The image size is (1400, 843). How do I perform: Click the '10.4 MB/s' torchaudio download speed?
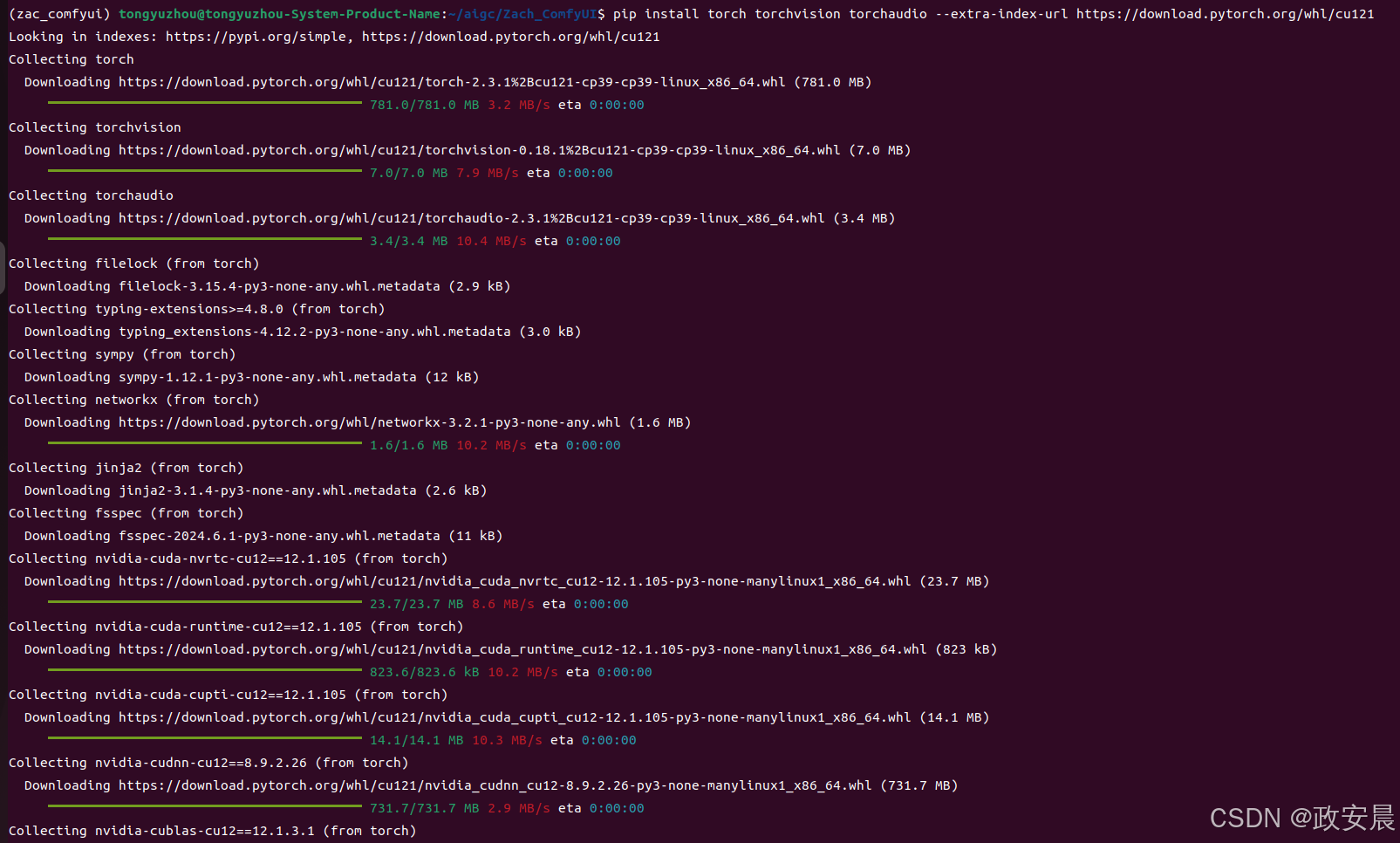click(x=492, y=241)
